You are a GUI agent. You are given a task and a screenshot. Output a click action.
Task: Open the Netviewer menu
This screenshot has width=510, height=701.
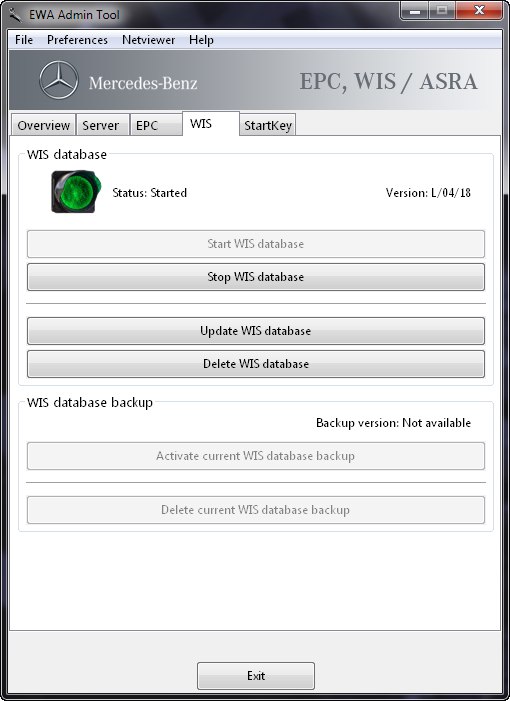(148, 40)
